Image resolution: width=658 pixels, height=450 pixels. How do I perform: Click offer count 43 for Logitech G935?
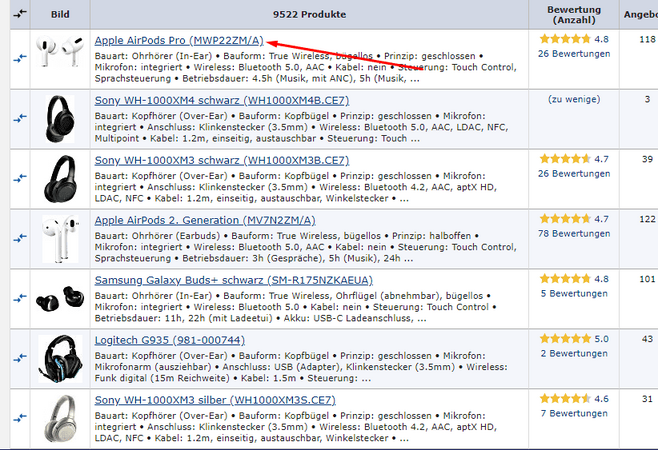[647, 339]
